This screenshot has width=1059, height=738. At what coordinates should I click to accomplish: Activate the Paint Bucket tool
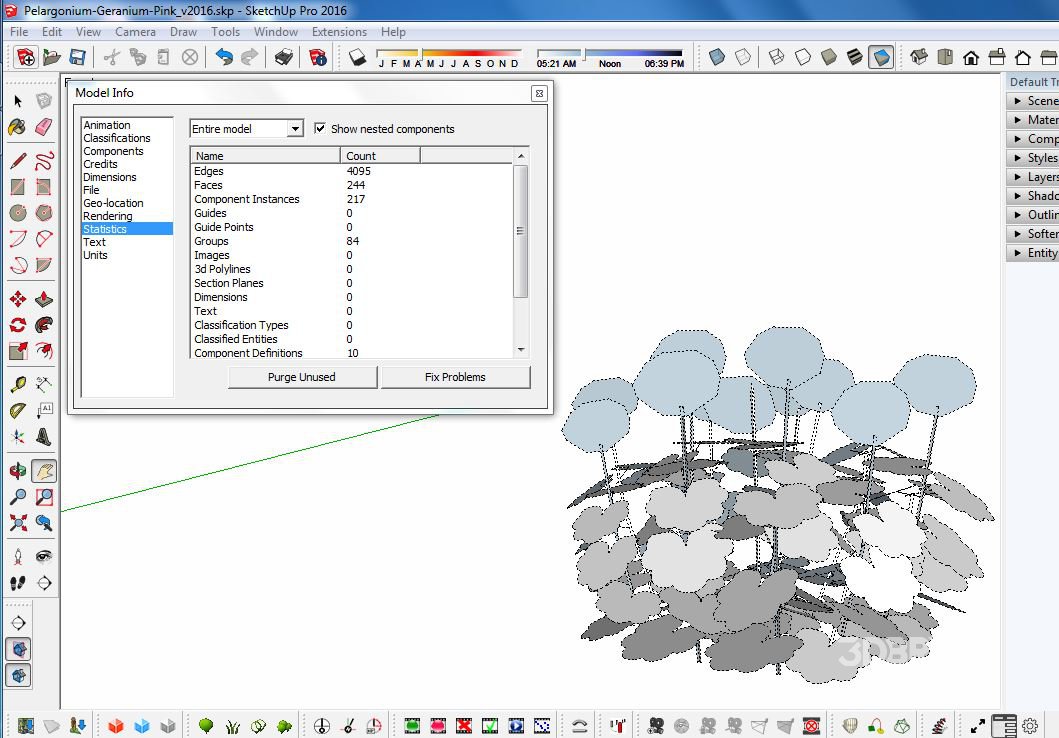click(17, 127)
